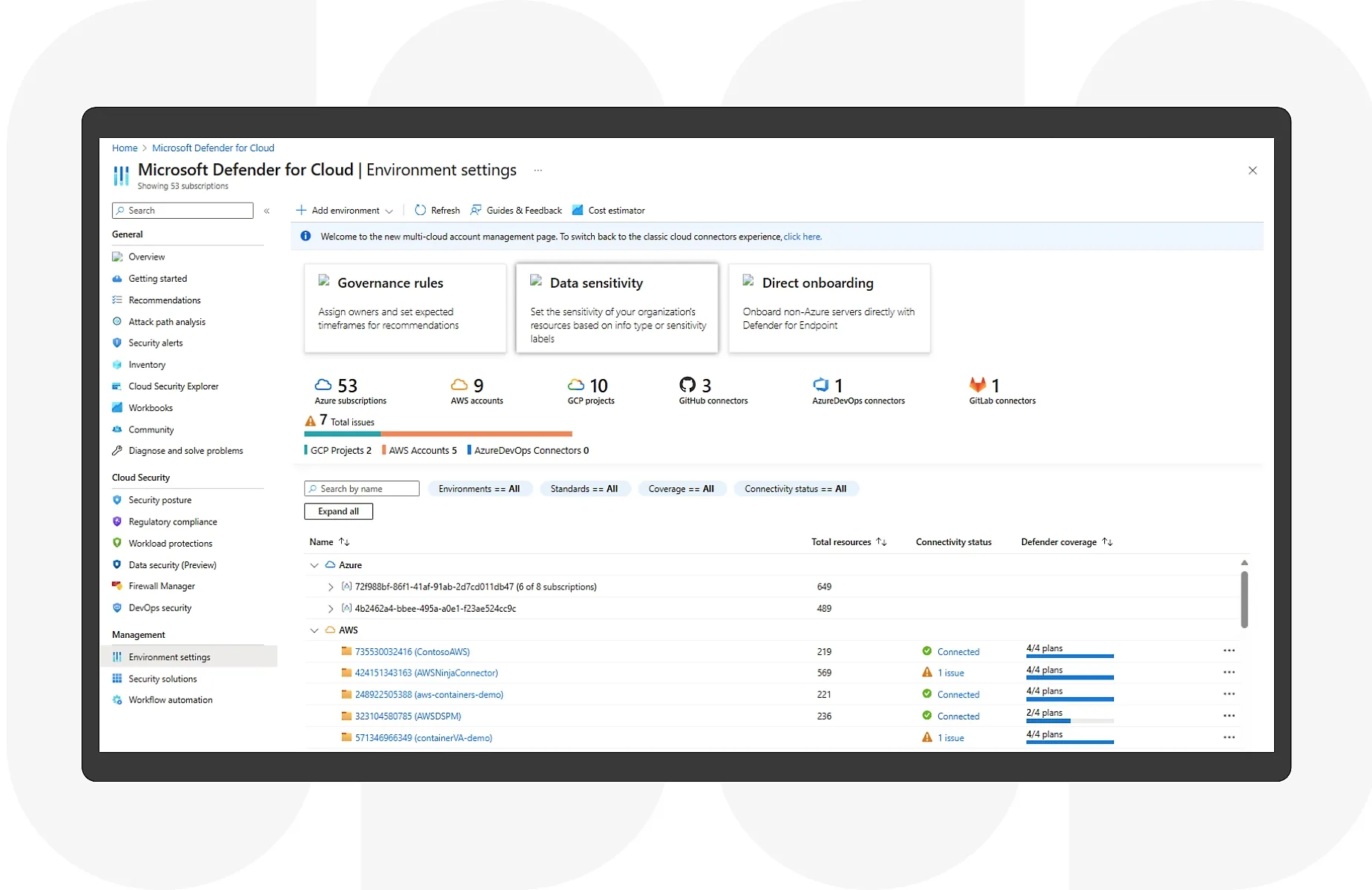Collapse the Azure tree group
The height and width of the screenshot is (890, 1372).
point(314,565)
